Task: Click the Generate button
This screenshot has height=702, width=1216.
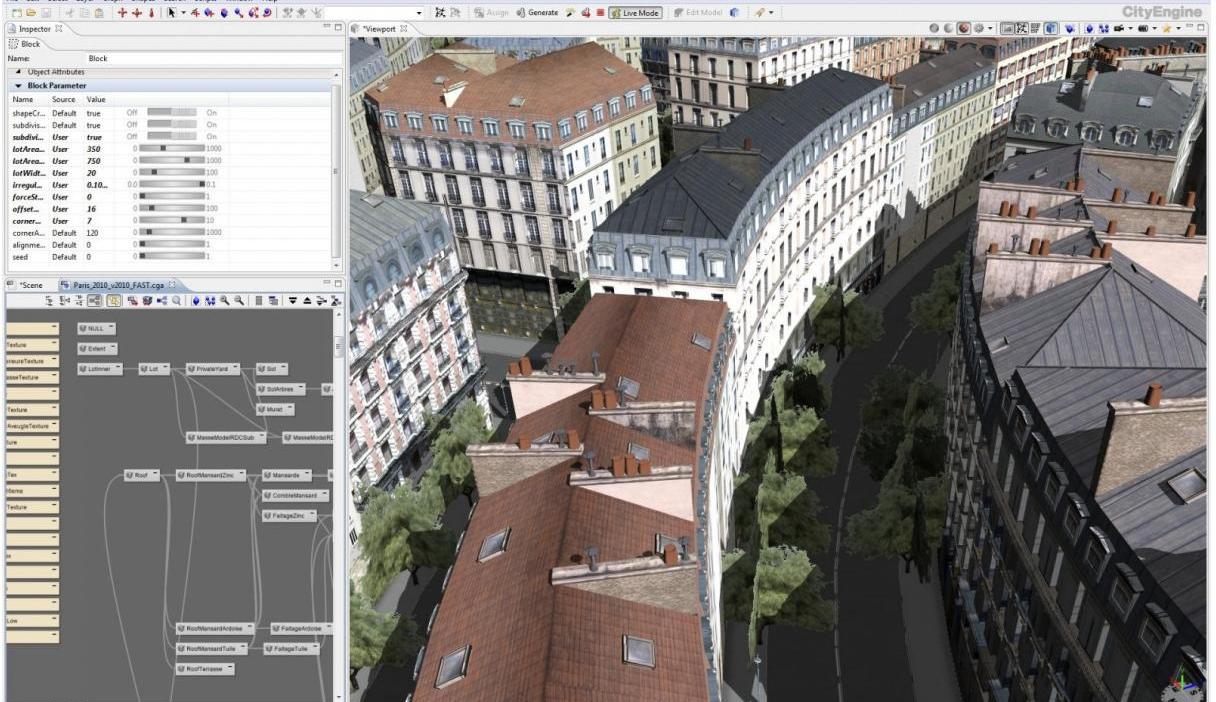Action: click(537, 13)
